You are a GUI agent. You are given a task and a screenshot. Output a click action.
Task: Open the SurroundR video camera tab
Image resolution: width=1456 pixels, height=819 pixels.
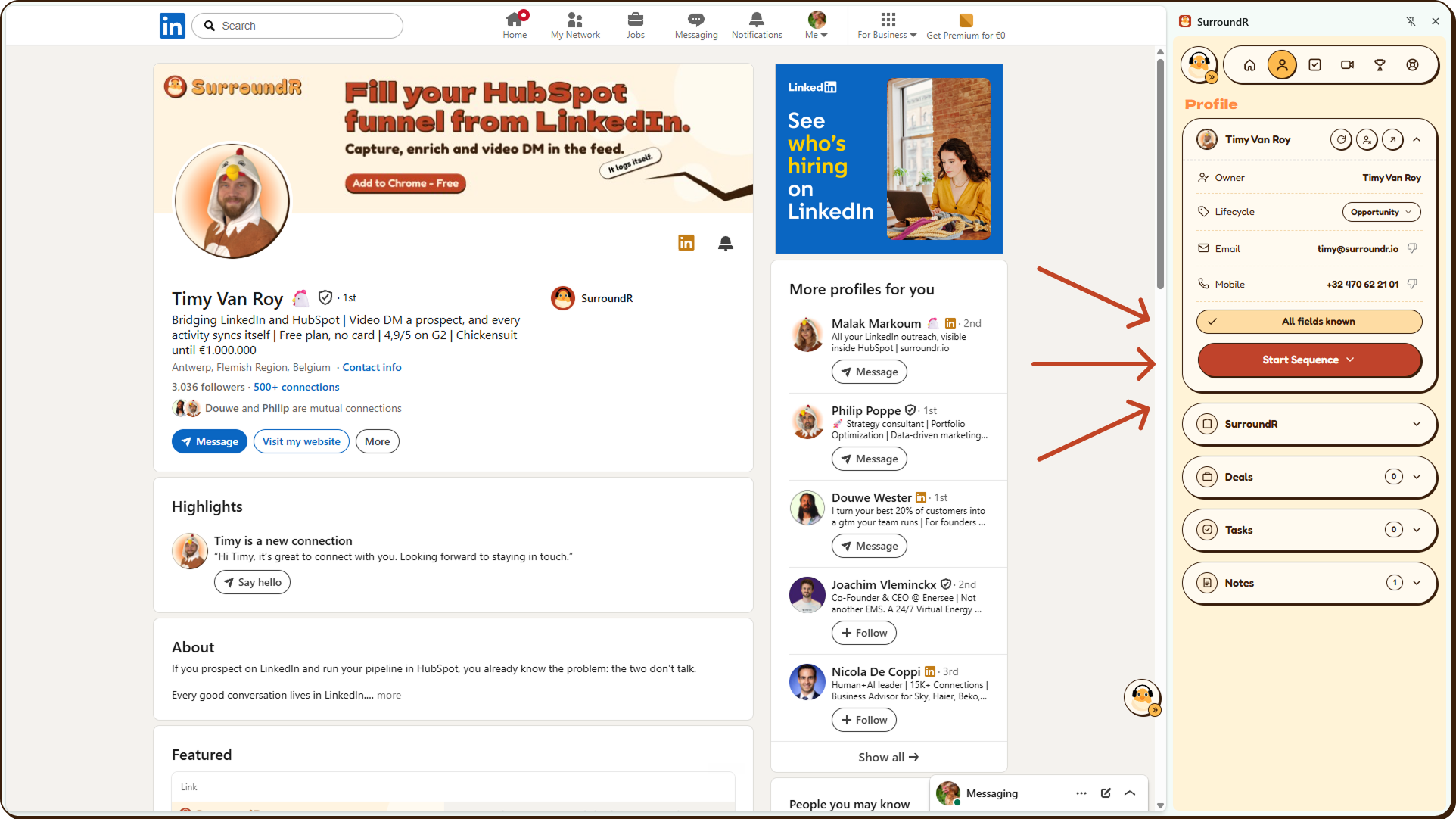coord(1348,65)
